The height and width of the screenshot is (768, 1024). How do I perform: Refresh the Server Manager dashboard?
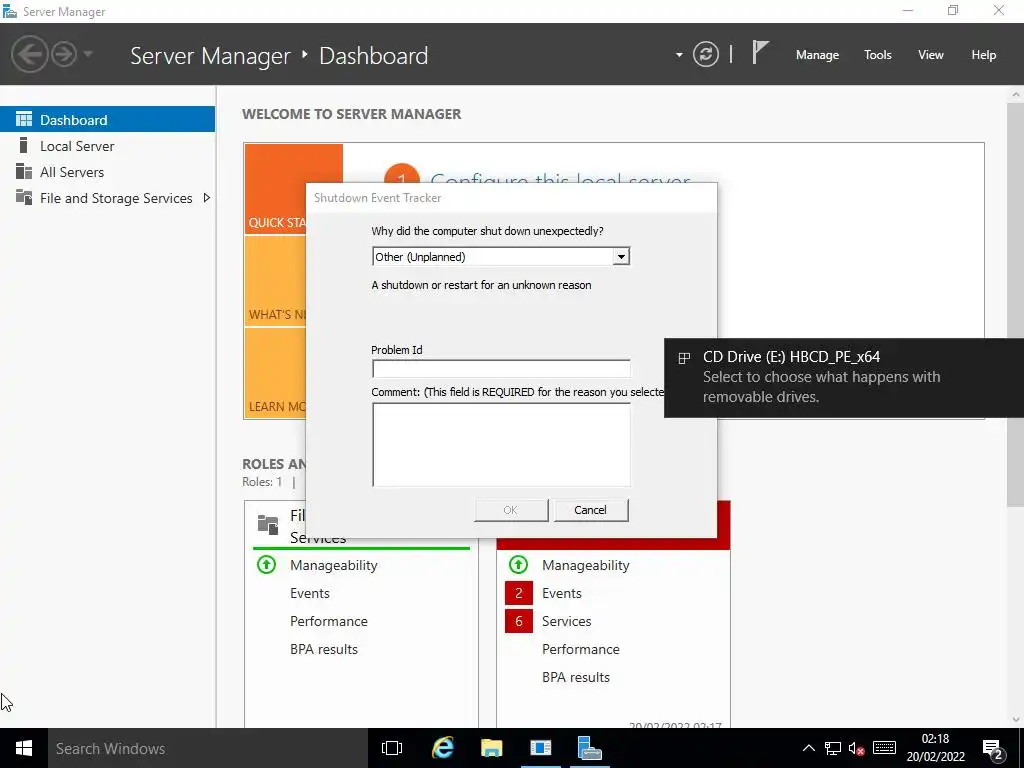coord(705,54)
